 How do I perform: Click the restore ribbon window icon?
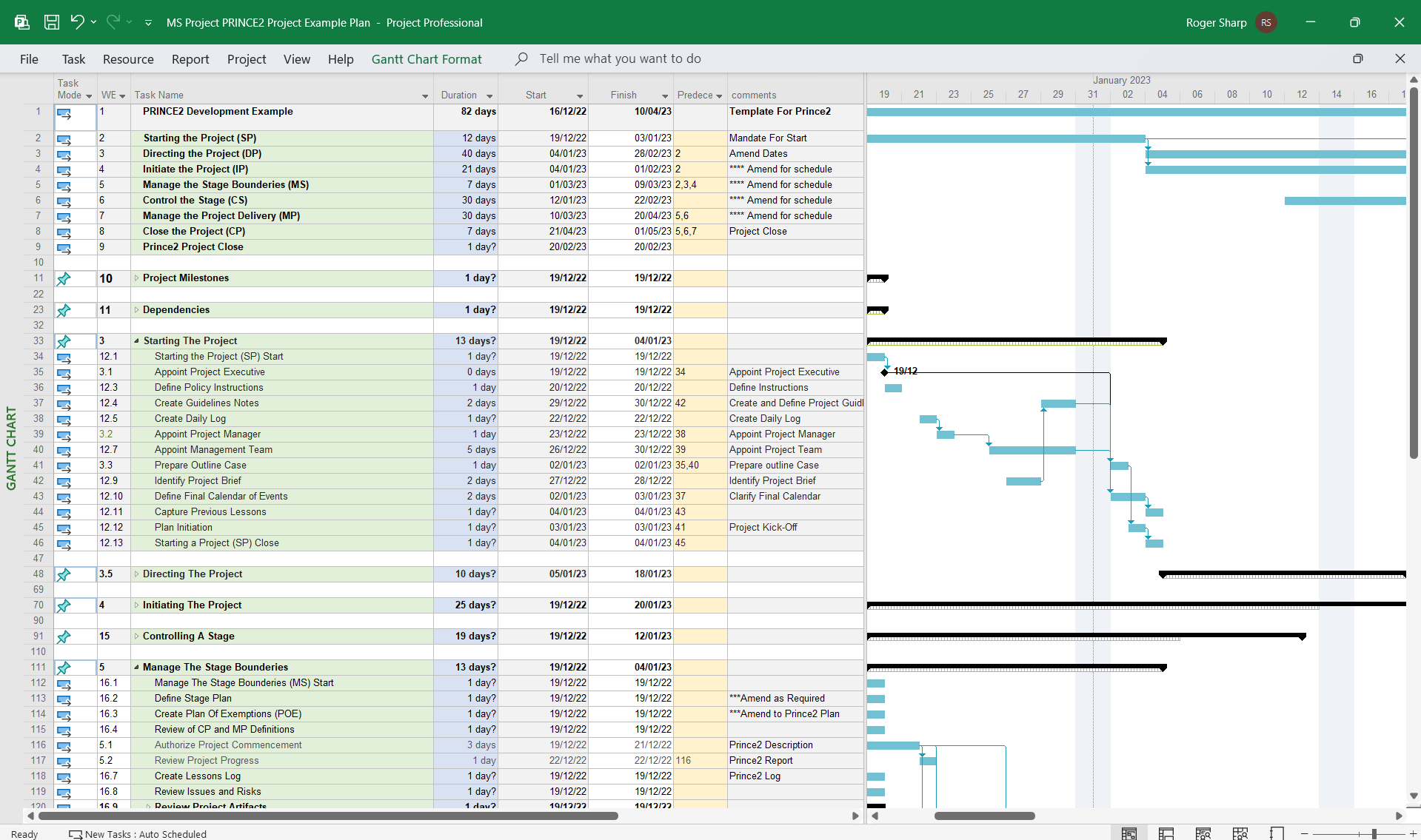tap(1357, 58)
